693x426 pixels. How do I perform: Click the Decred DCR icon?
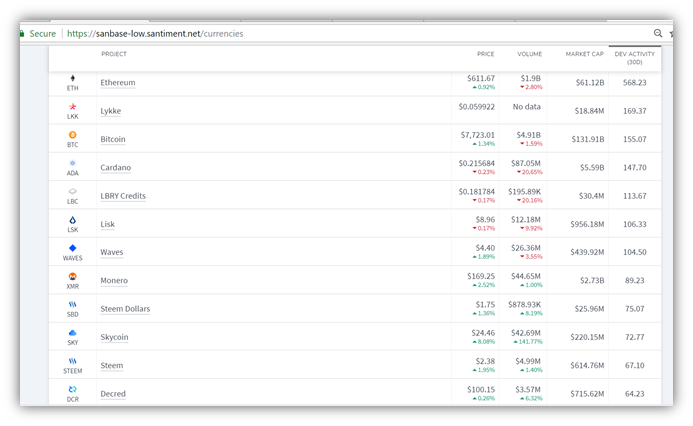tap(73, 388)
